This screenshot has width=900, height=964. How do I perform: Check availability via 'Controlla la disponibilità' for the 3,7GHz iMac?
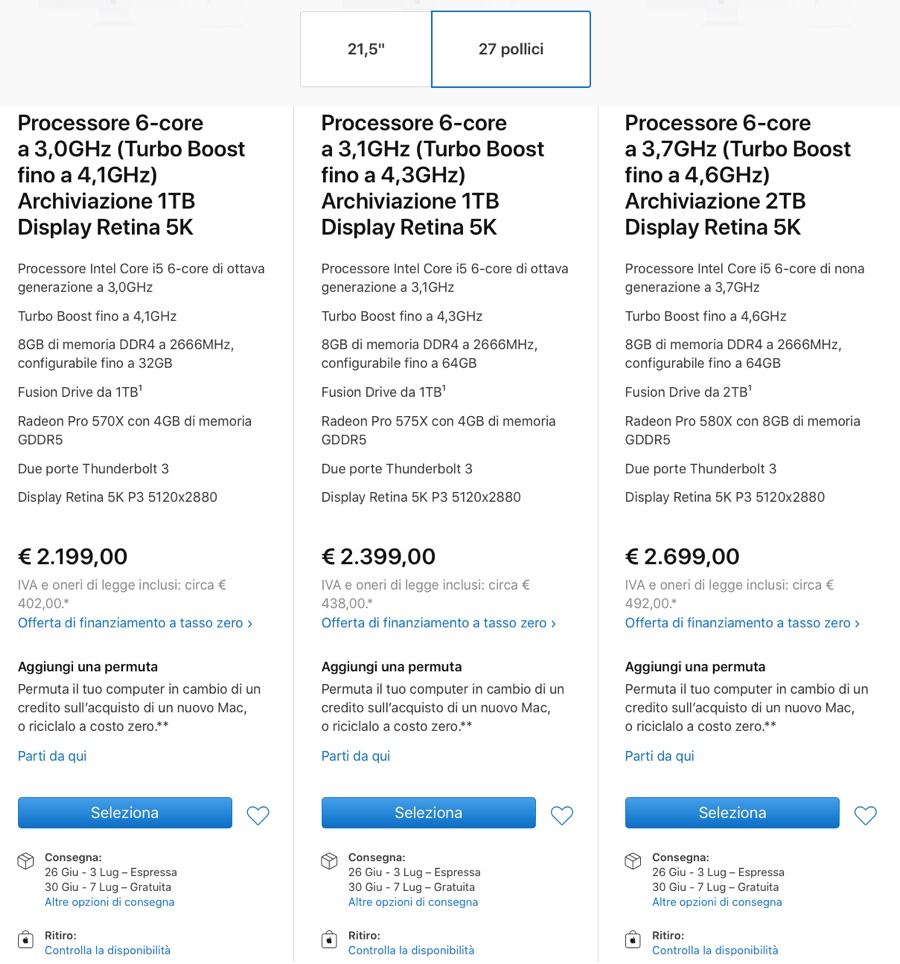point(717,950)
